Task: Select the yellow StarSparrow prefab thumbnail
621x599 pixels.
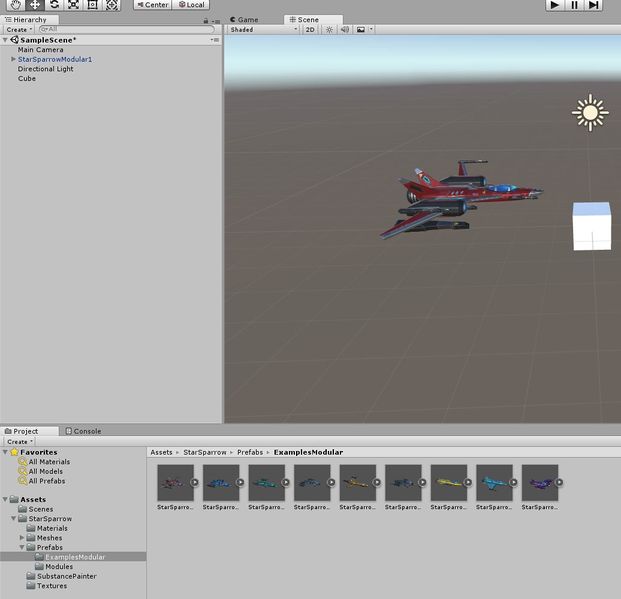Action: click(449, 483)
